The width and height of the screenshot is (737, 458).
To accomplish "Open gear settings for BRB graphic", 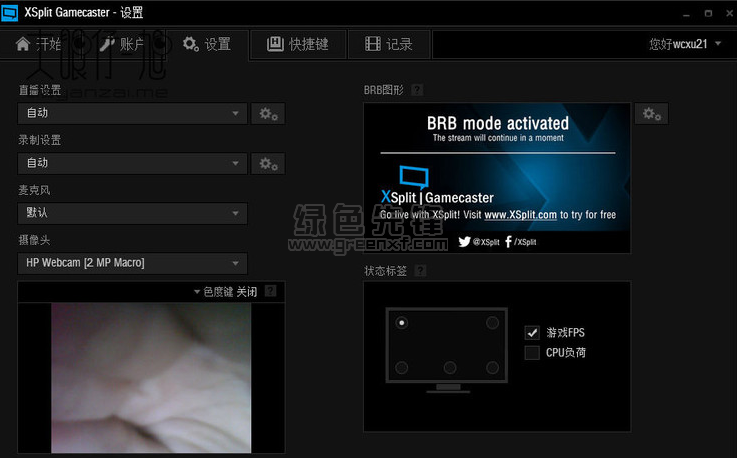I will 651,113.
